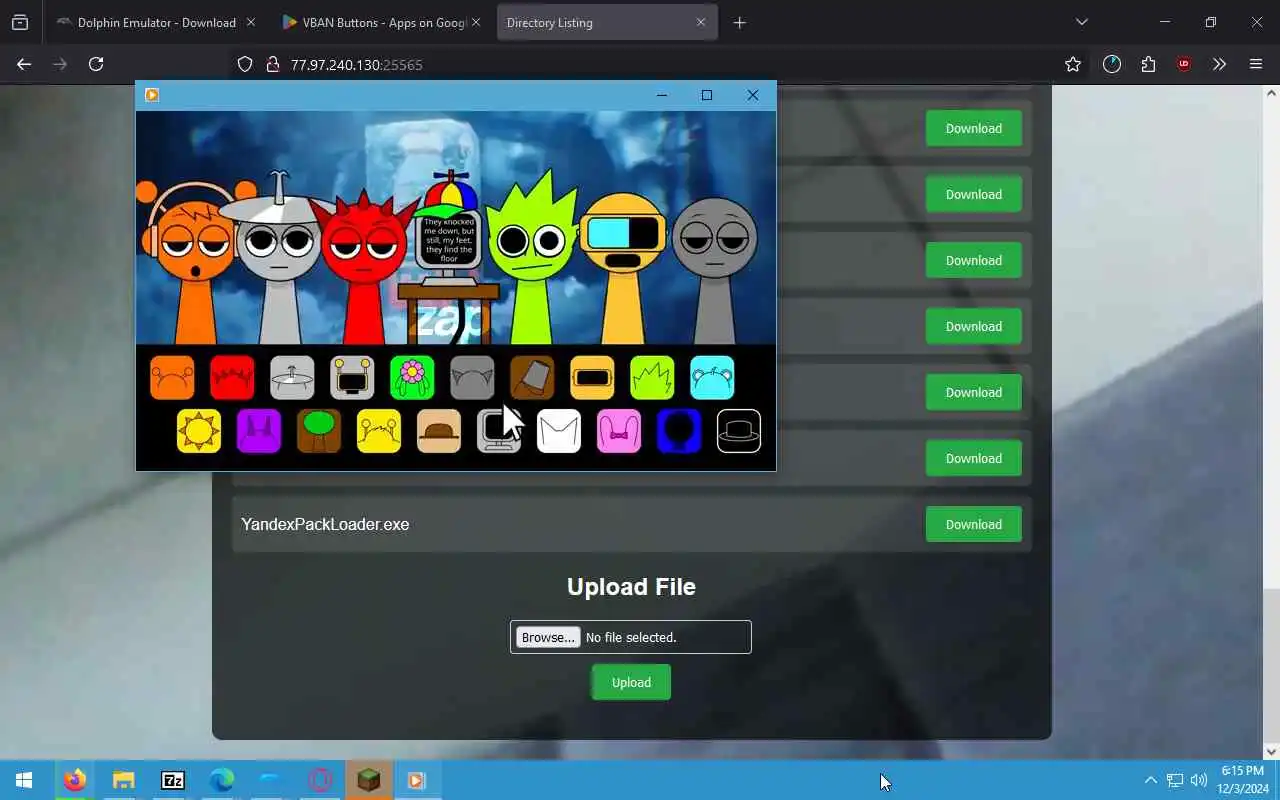Screen dimensions: 1280x800
Task: Pick the orange headphones character icon
Action: tap(172, 378)
